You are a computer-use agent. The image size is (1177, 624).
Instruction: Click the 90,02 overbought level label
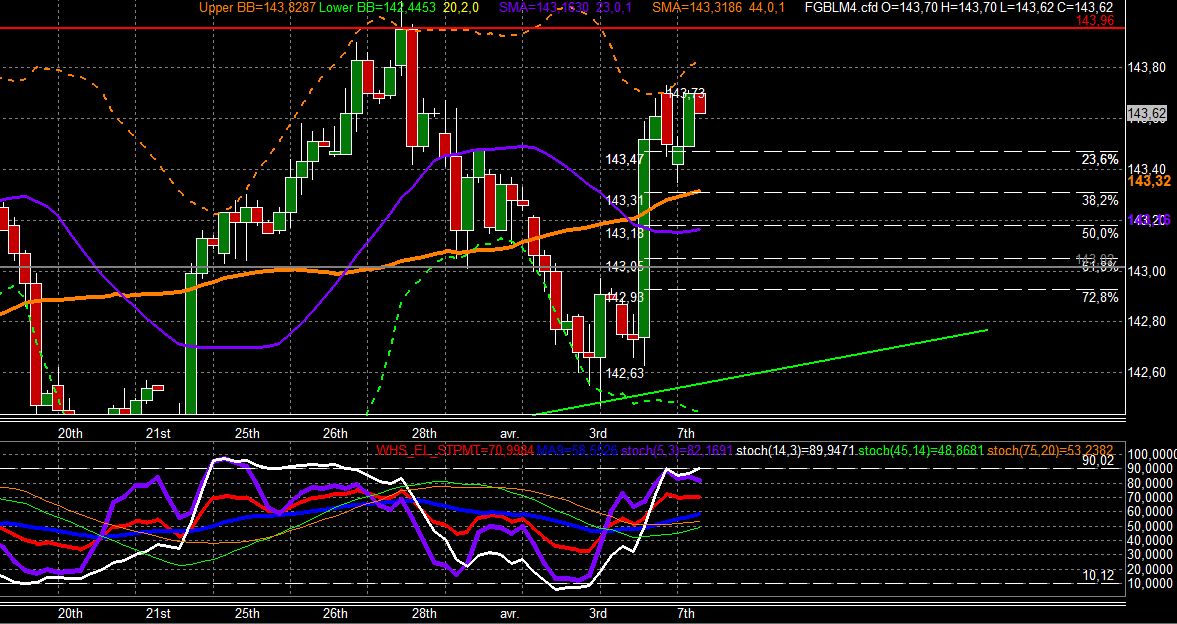[1097, 462]
